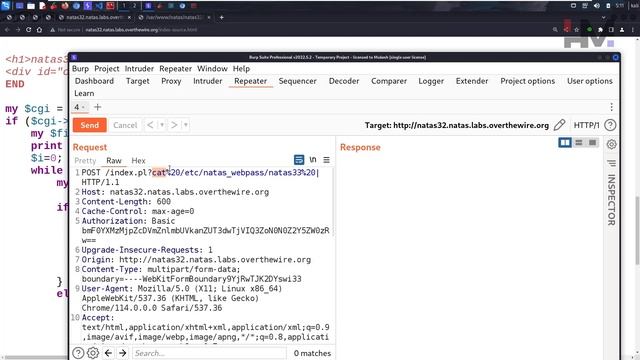Open Repeater help question mark icon
The image size is (640, 360).
[x=610, y=125]
